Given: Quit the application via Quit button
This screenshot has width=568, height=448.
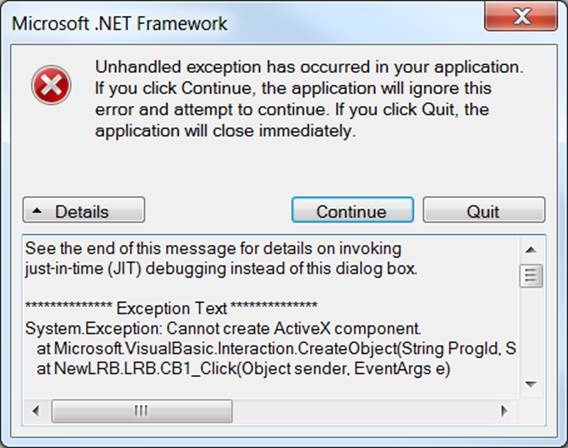Looking at the screenshot, I should click(484, 210).
